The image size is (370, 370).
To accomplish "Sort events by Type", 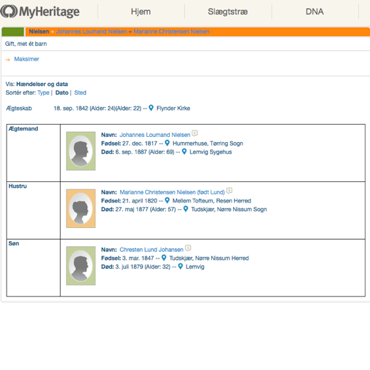I will (43, 93).
